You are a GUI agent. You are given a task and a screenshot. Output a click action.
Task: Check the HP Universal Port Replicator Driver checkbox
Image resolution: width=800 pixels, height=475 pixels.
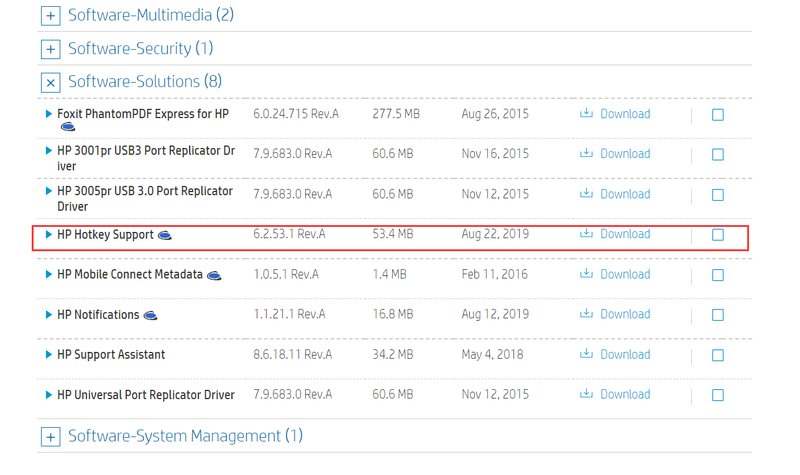pos(718,395)
